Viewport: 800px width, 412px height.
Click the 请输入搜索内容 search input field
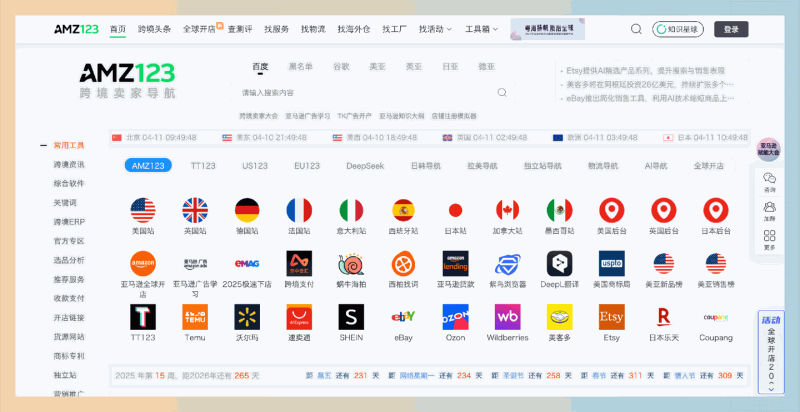pos(372,93)
